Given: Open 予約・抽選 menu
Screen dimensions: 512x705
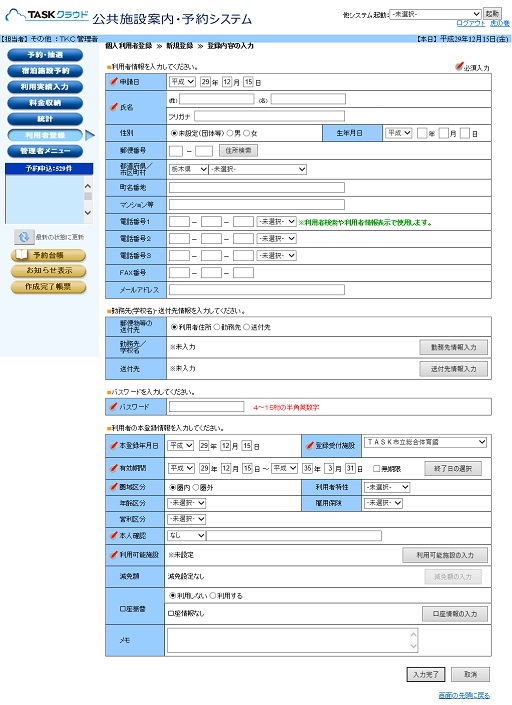Looking at the screenshot, I should [45, 55].
